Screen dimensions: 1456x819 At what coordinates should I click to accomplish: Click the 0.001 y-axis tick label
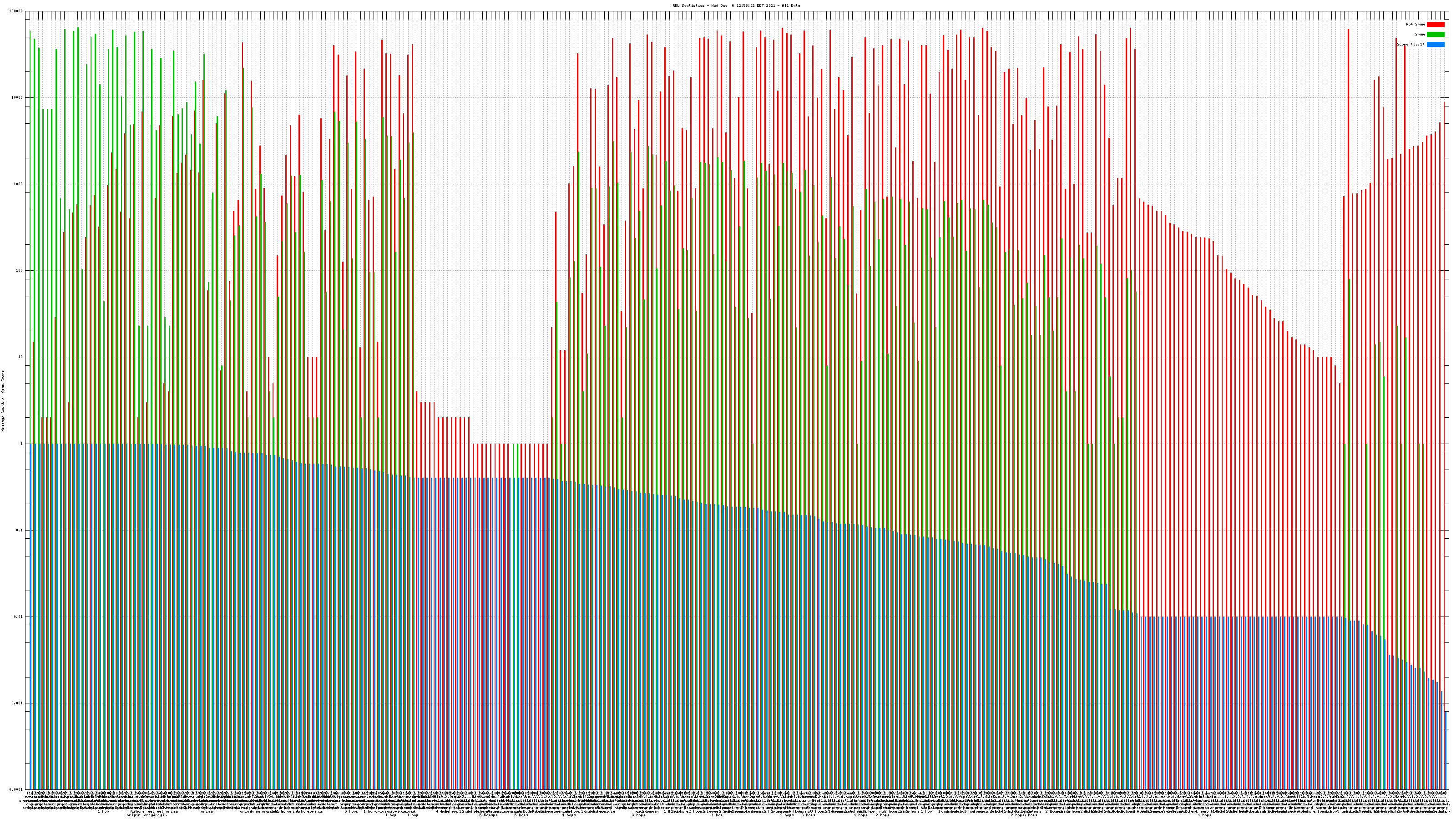(x=18, y=703)
